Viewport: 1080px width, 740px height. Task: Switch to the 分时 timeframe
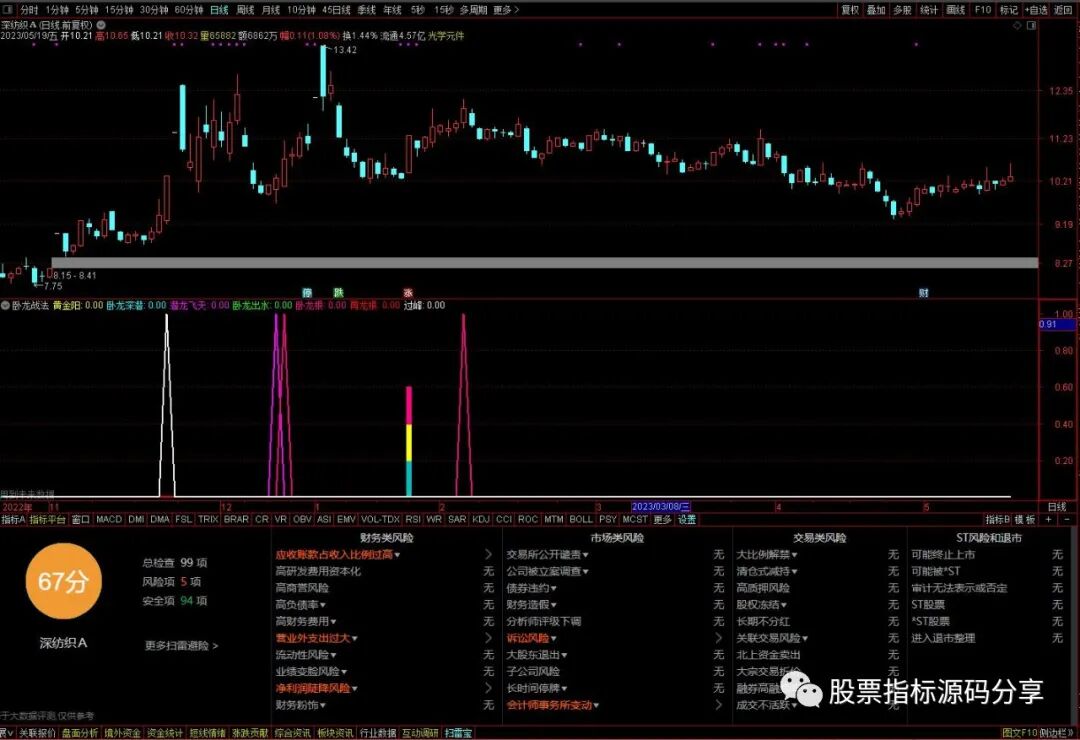pos(29,10)
